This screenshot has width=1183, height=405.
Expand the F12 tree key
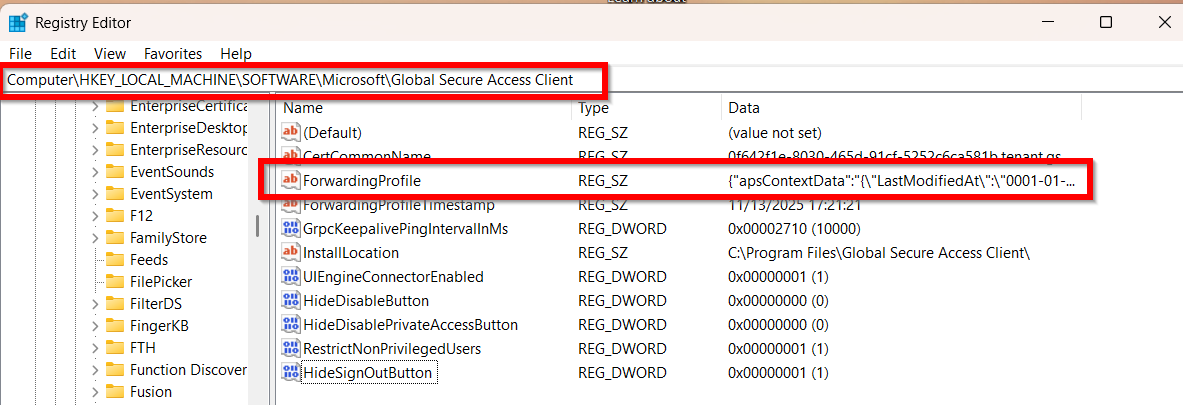pyautogui.click(x=95, y=216)
